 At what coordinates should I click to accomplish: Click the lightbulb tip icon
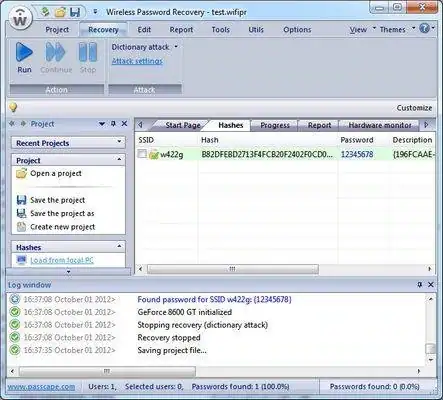[13, 107]
